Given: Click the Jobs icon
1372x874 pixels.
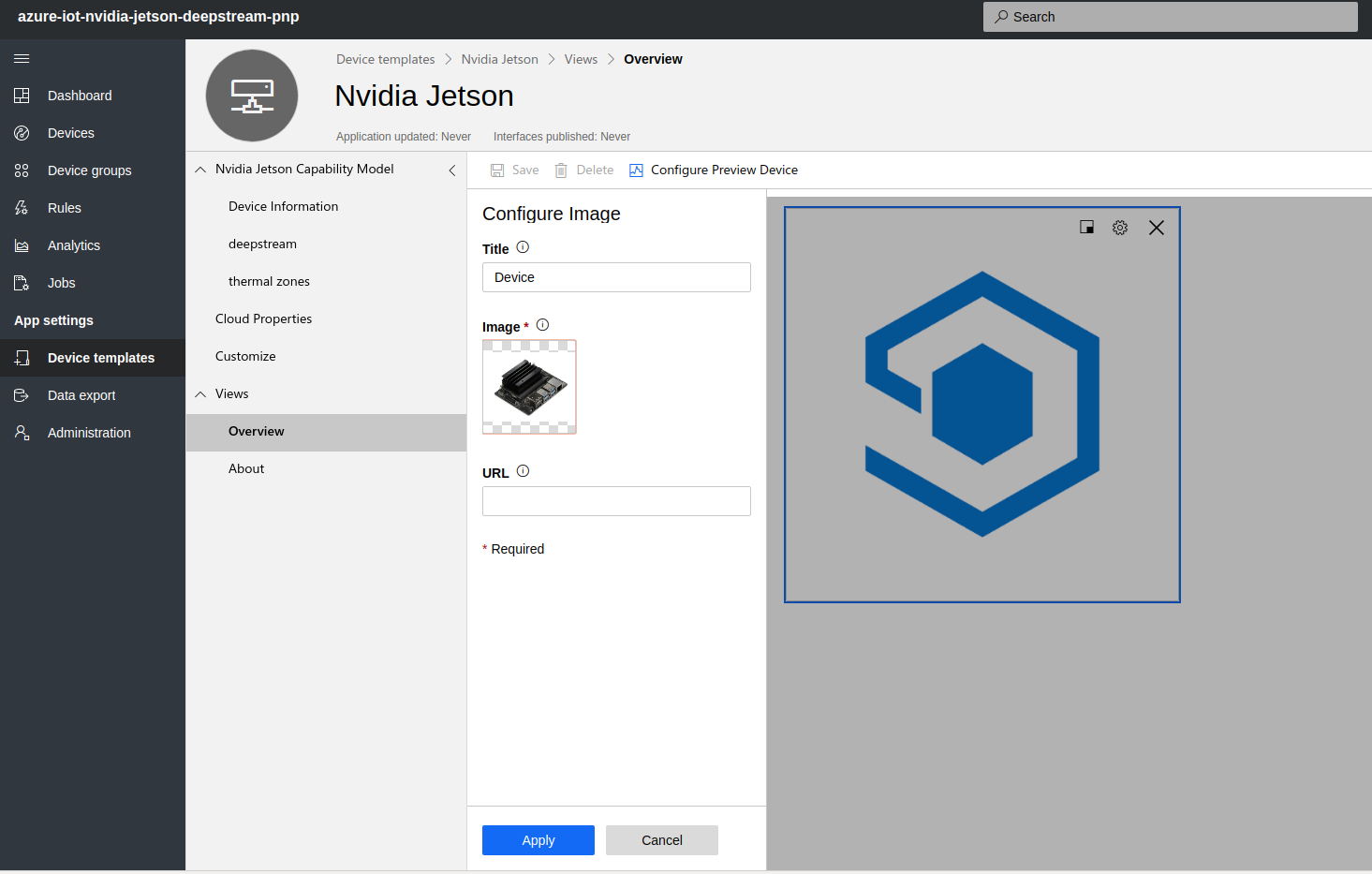Looking at the screenshot, I should click(22, 283).
